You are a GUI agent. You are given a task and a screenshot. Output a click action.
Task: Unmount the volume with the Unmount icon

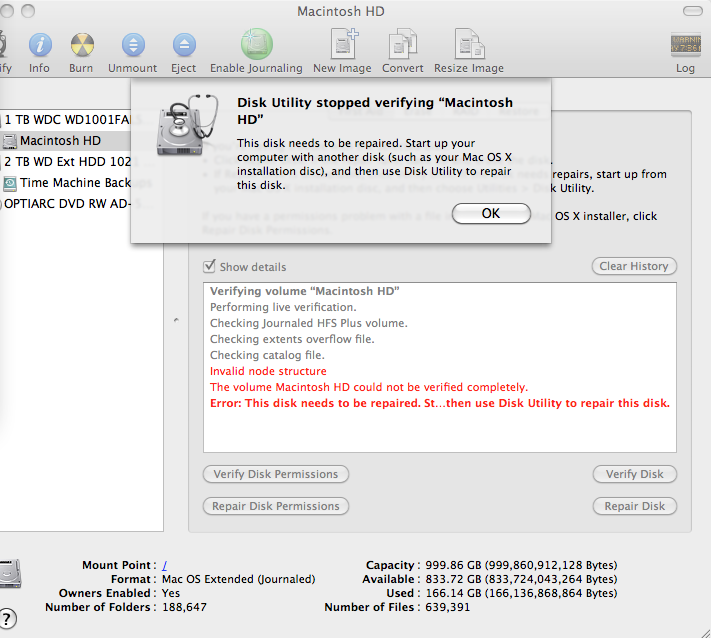coord(133,45)
